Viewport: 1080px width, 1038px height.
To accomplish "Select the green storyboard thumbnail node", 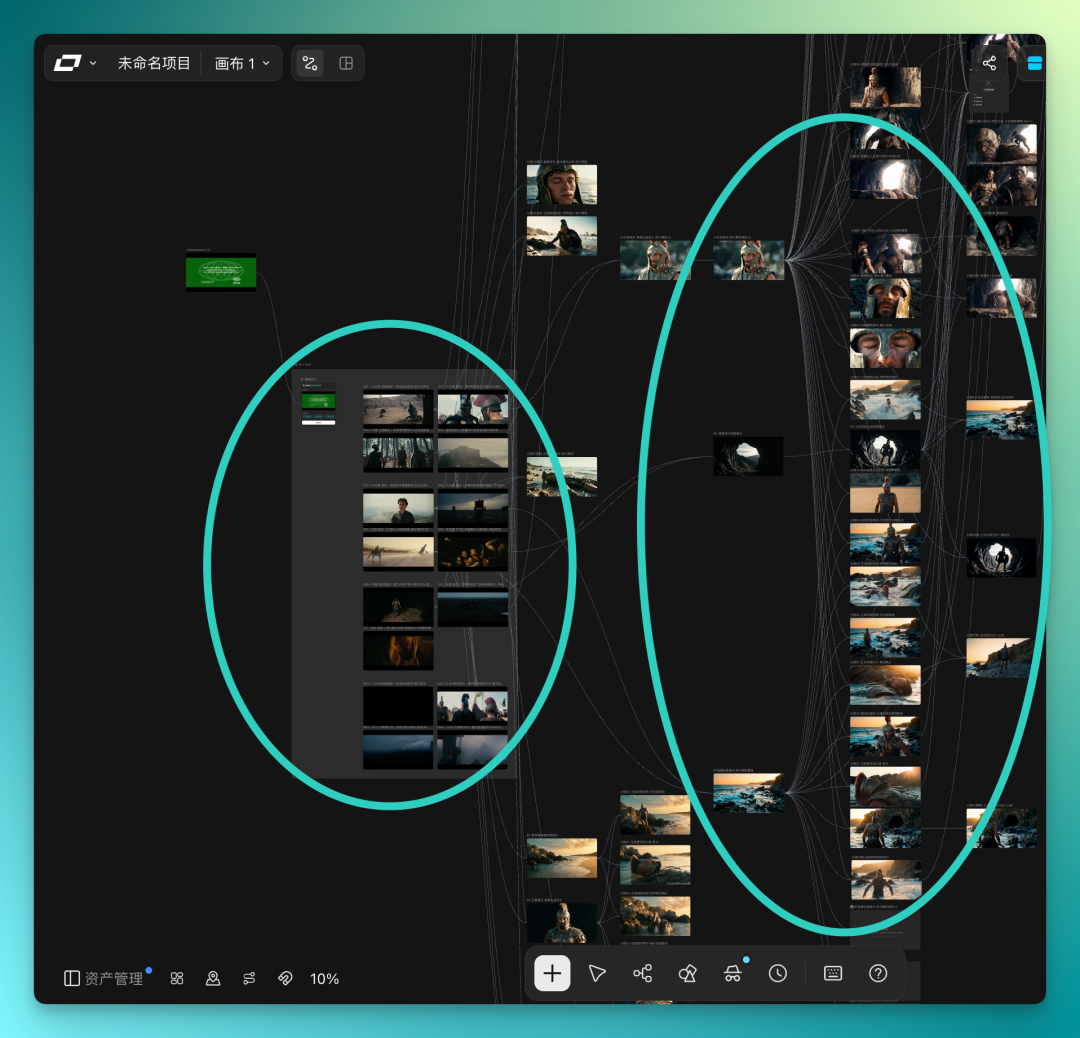I will coord(221,272).
